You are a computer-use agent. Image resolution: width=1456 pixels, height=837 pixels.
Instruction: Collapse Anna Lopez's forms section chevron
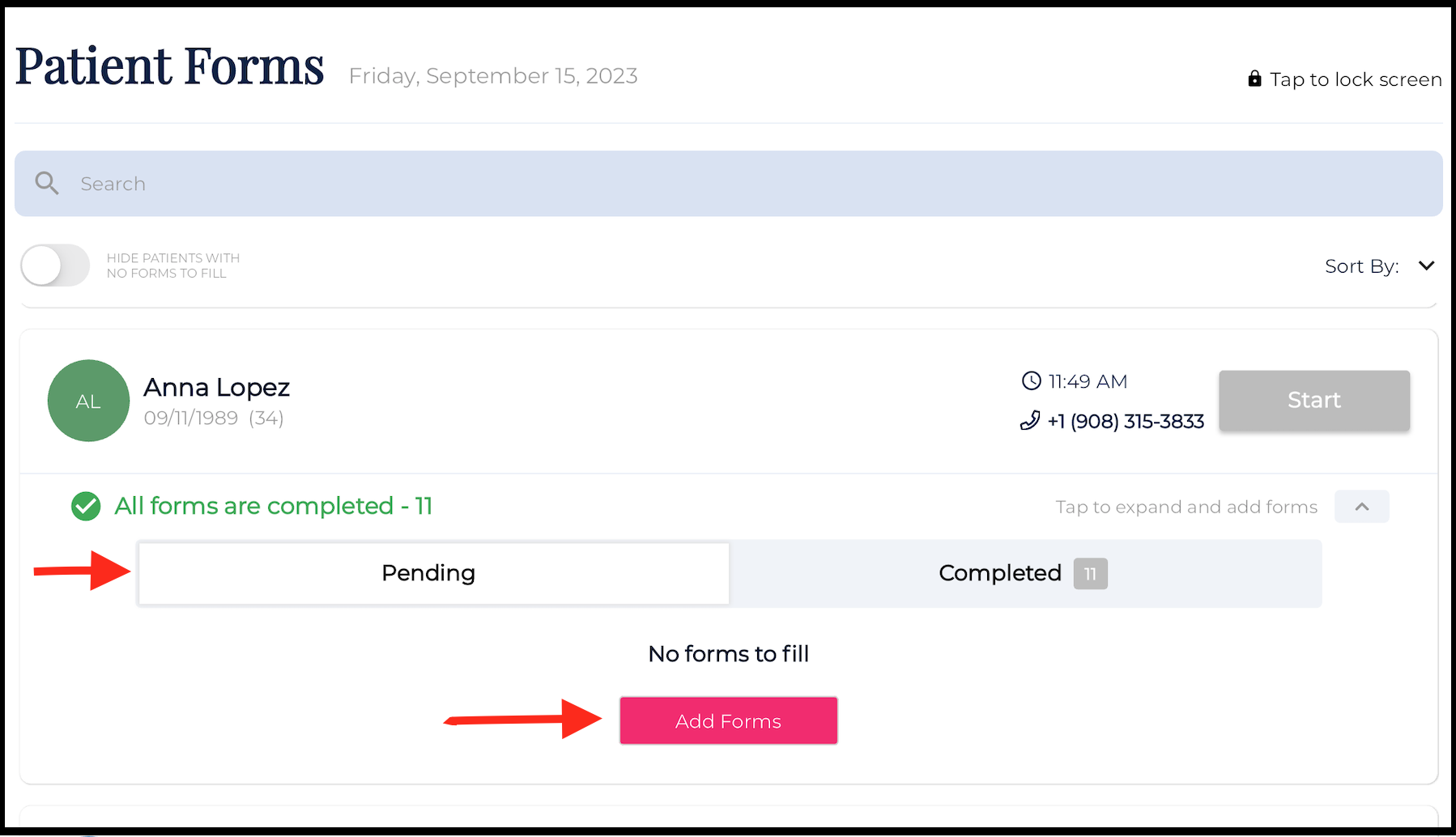[1361, 507]
